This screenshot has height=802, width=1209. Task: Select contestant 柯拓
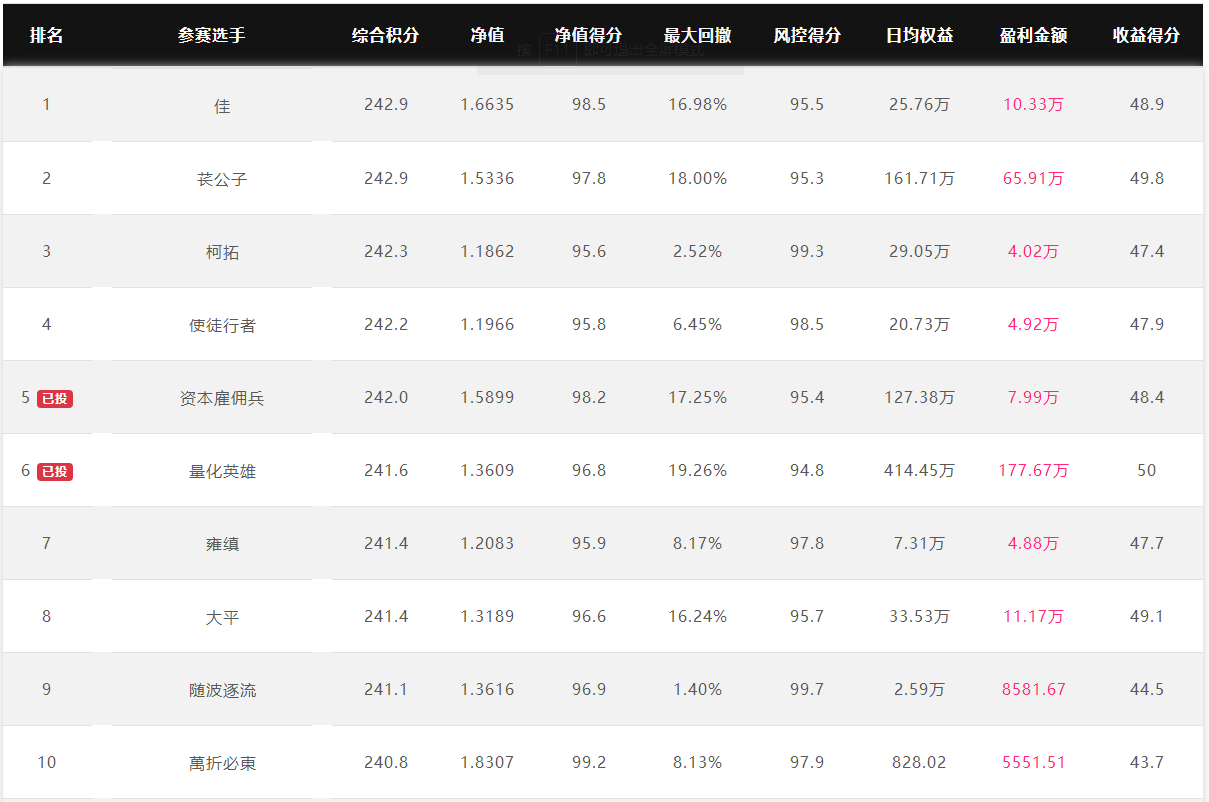pyautogui.click(x=222, y=252)
